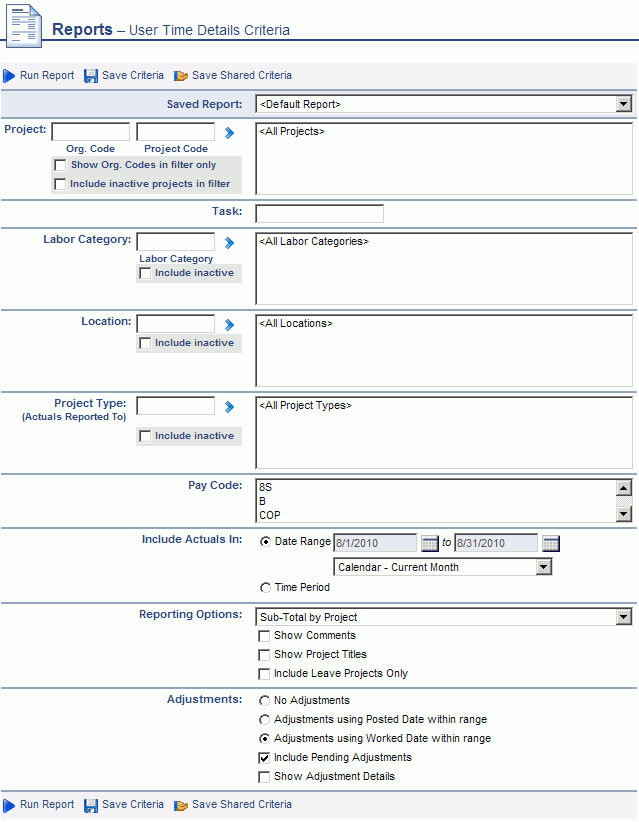Image resolution: width=639 pixels, height=822 pixels.
Task: Click the end date field showing 8/31/2010
Action: (x=496, y=543)
